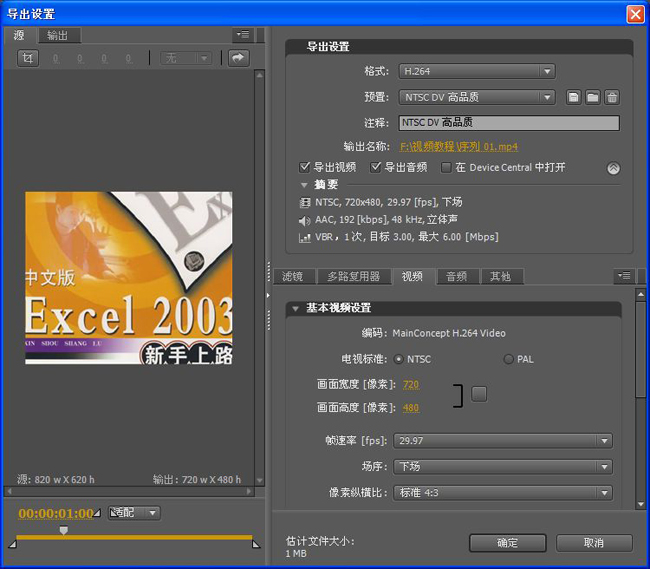Click the curved arrow icon in source toolbar

pos(238,58)
